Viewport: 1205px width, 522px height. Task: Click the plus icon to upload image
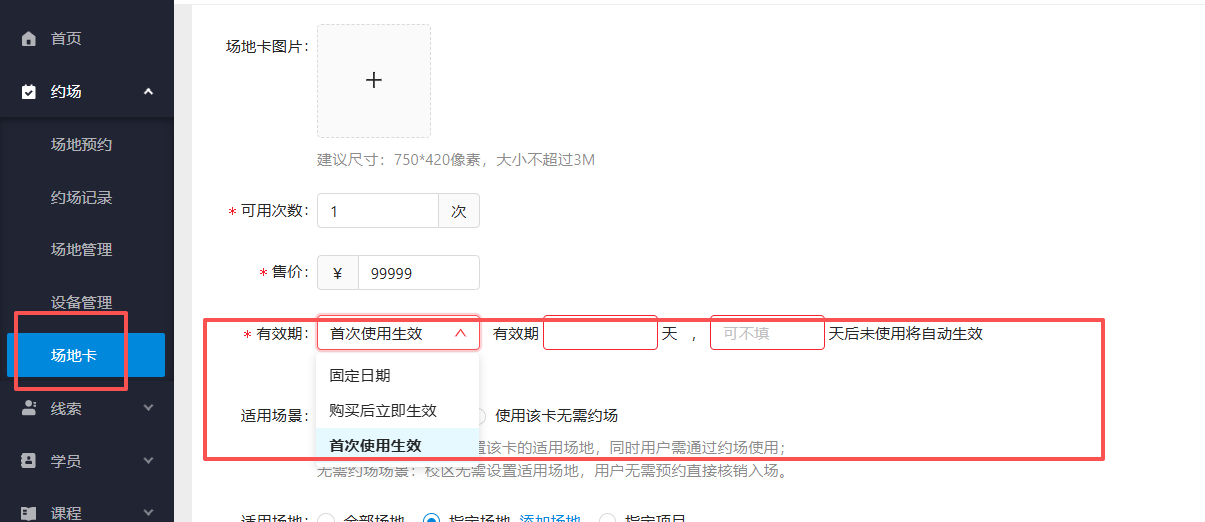tap(374, 81)
